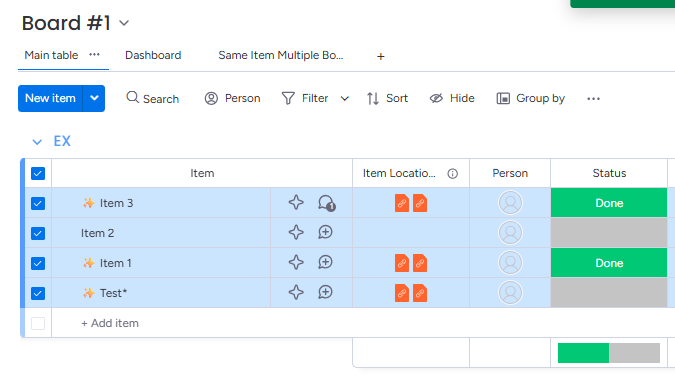Uncheck the Test* row checkbox
The width and height of the screenshot is (675, 388).
click(x=38, y=293)
